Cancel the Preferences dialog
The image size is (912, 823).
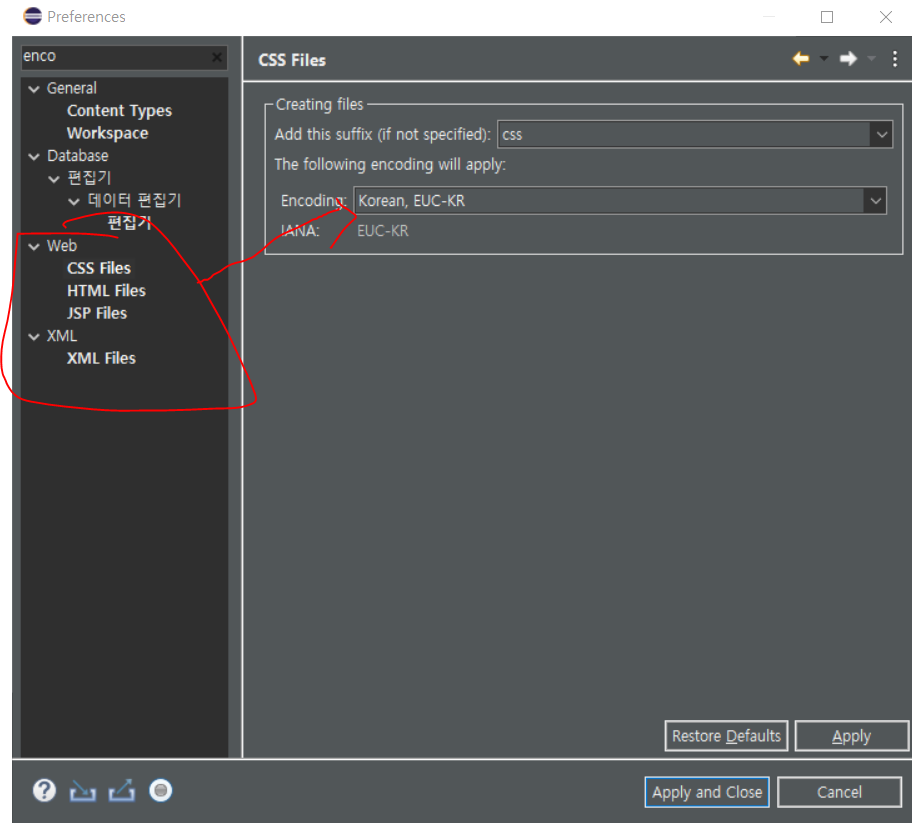click(x=839, y=792)
